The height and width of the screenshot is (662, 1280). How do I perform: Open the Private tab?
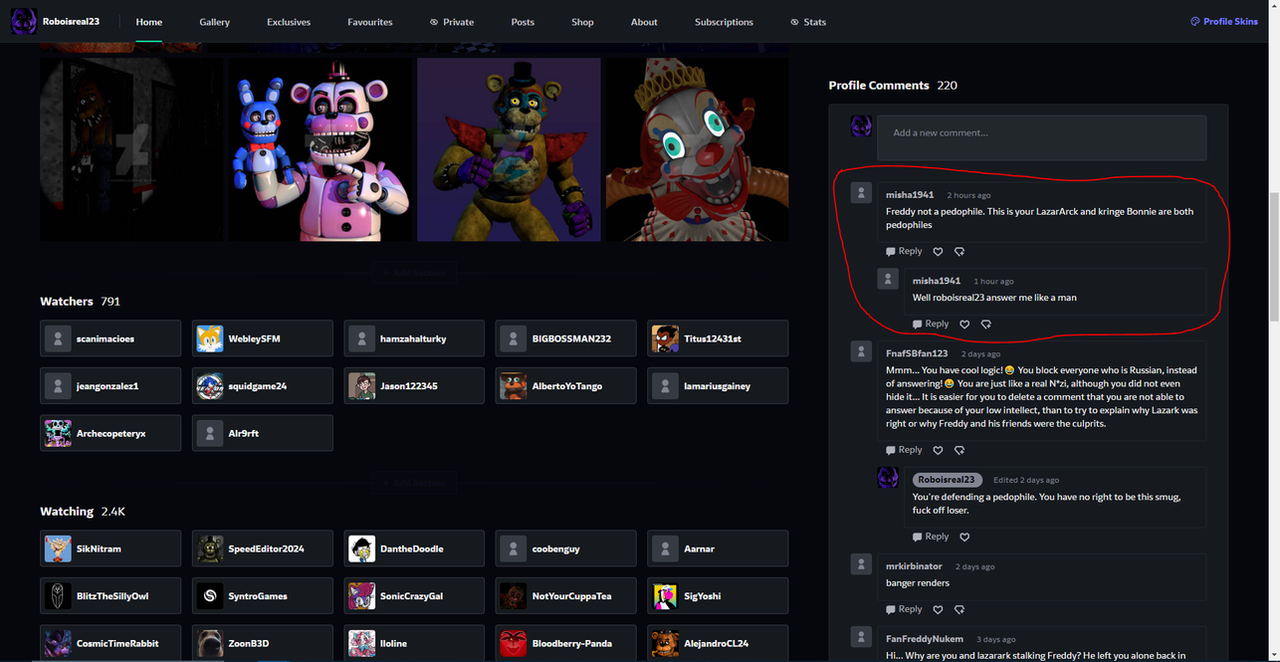click(452, 22)
